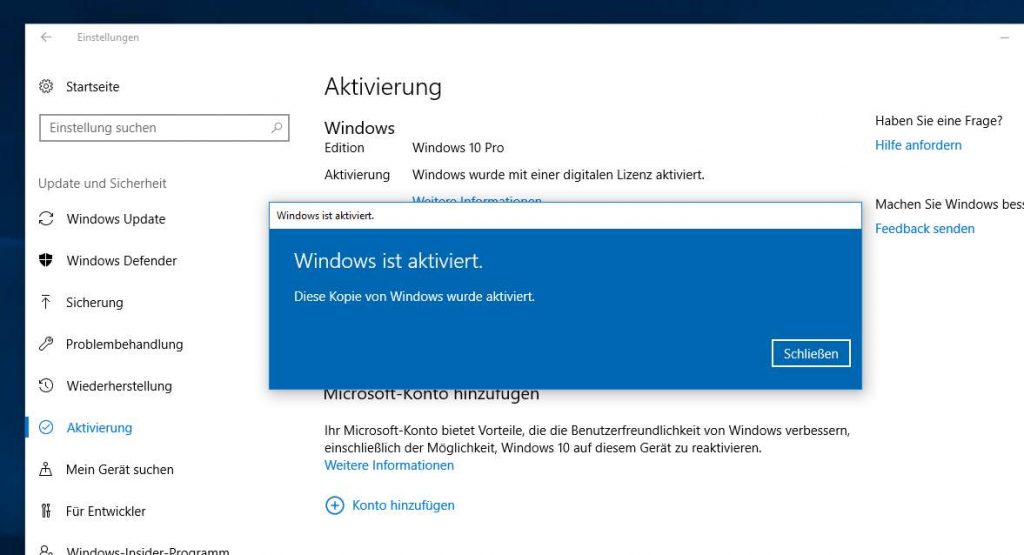Click the back arrow in Einstellungen

pos(46,37)
